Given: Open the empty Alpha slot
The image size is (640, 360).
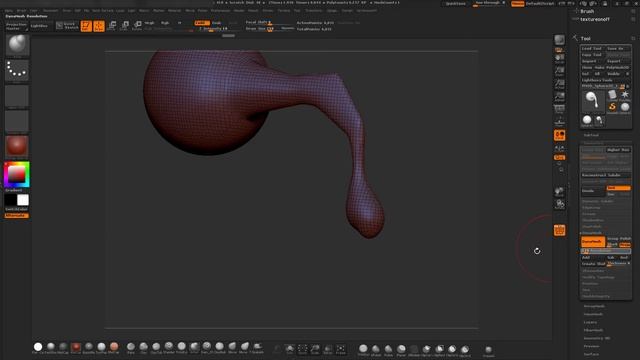Looking at the screenshot, I should point(17,96).
